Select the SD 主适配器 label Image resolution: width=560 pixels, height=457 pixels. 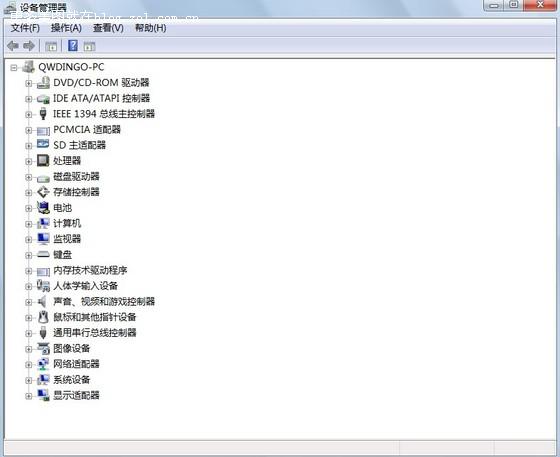pos(79,145)
